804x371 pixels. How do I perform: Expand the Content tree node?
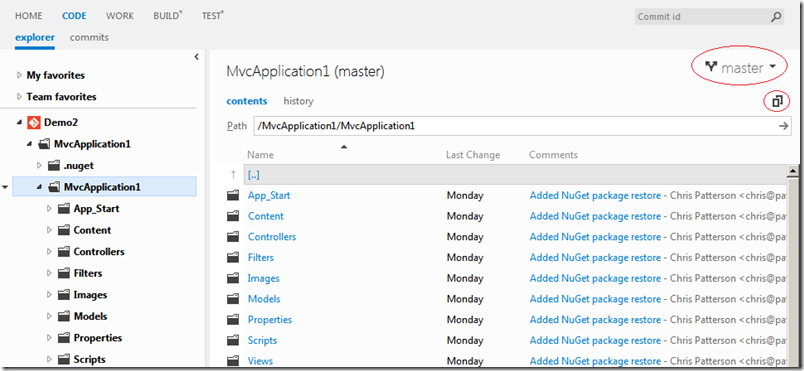pyautogui.click(x=49, y=230)
